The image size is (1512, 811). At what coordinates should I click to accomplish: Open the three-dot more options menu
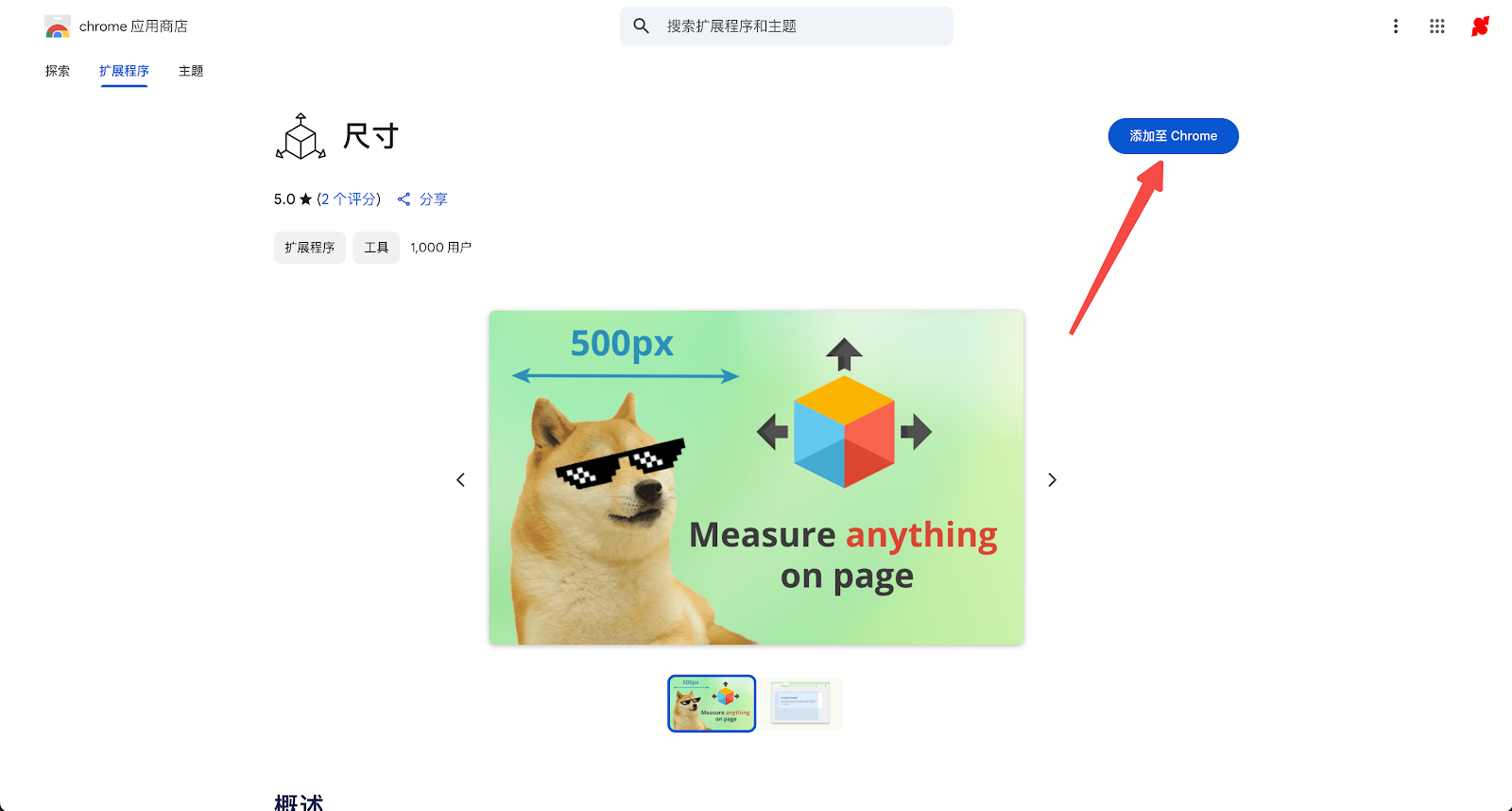1396,26
